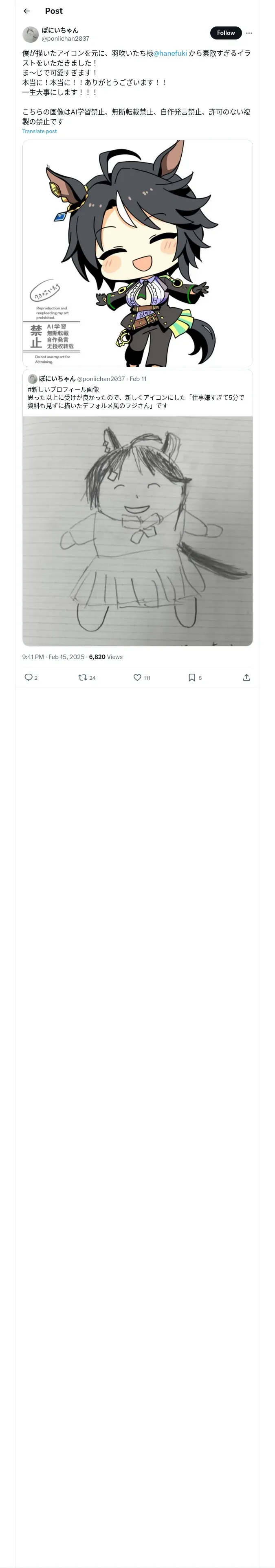Repost using the retweet icon
Image resolution: width=275 pixels, height=1568 pixels.
coord(83,677)
